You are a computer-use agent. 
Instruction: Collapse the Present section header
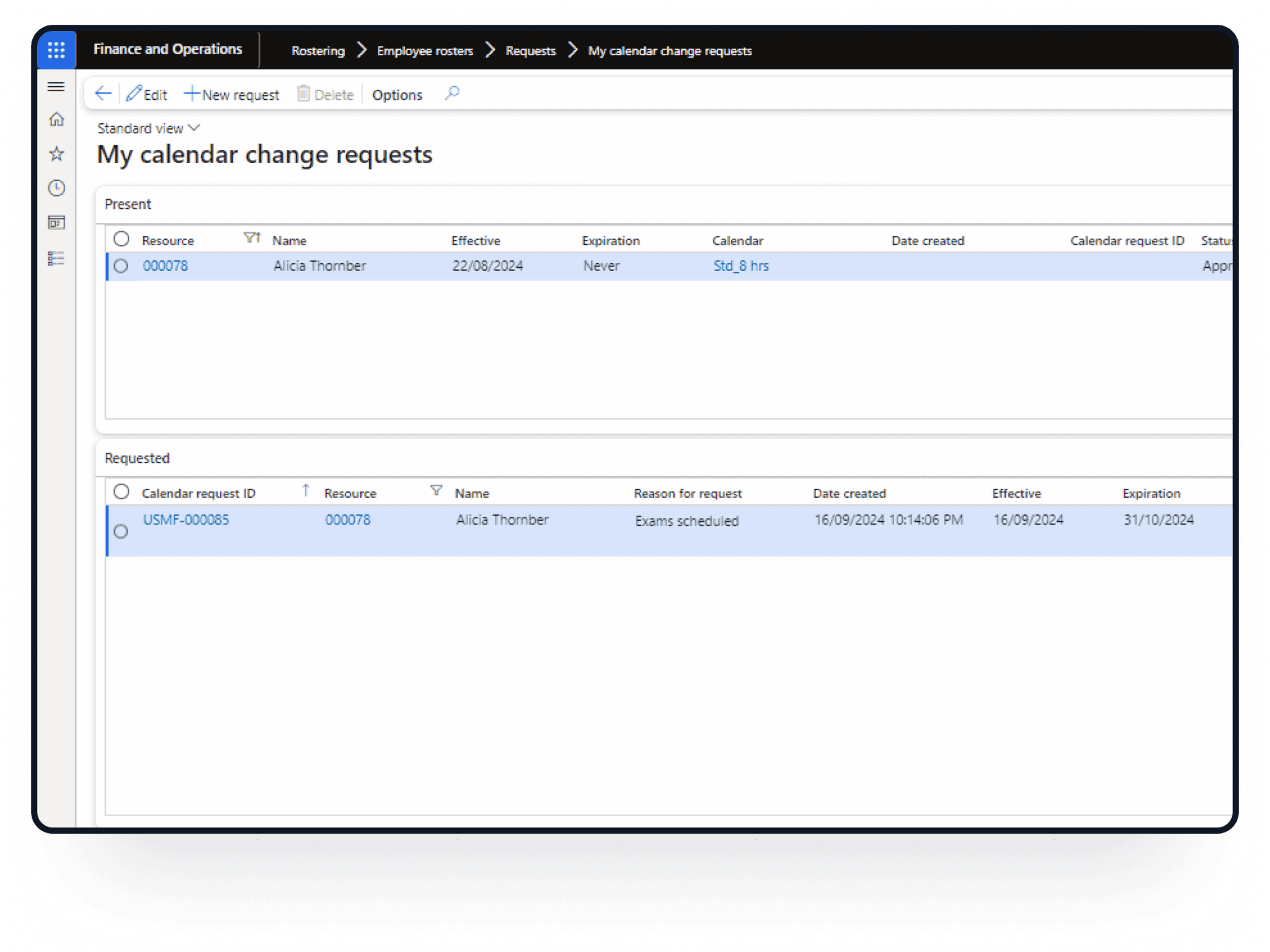[128, 204]
